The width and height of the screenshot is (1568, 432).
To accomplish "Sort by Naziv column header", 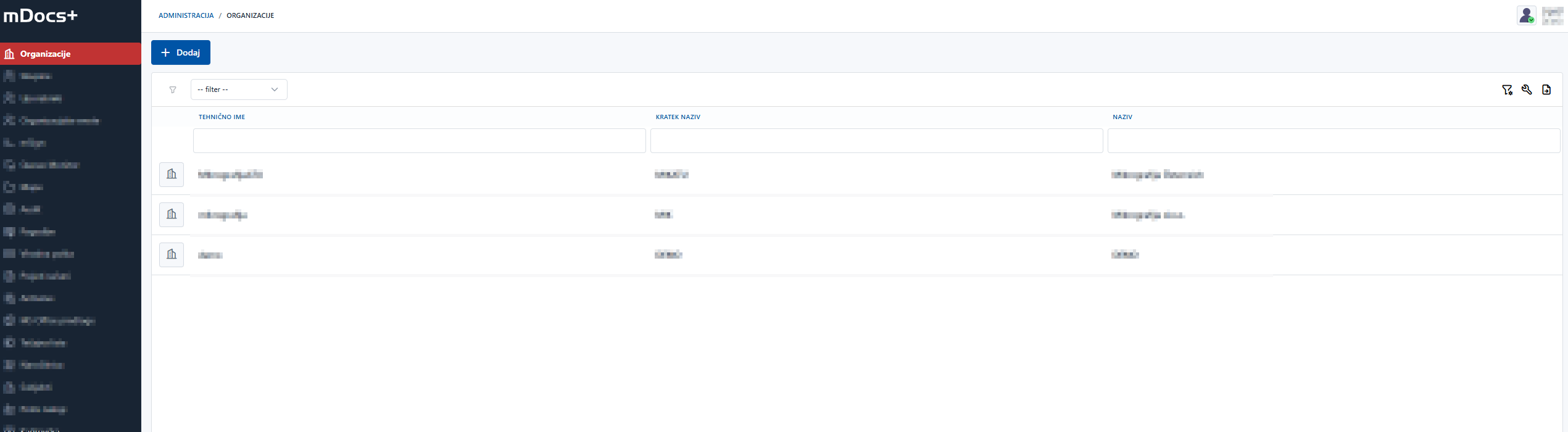I will point(1122,117).
